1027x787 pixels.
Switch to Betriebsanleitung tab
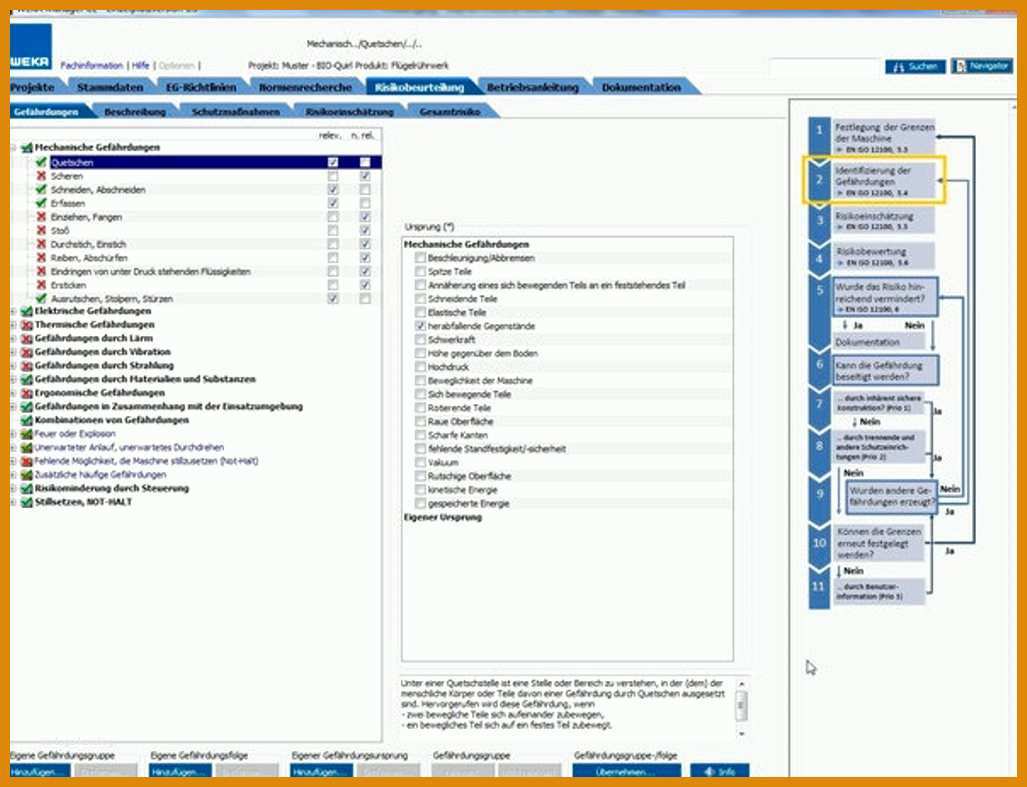pos(532,87)
